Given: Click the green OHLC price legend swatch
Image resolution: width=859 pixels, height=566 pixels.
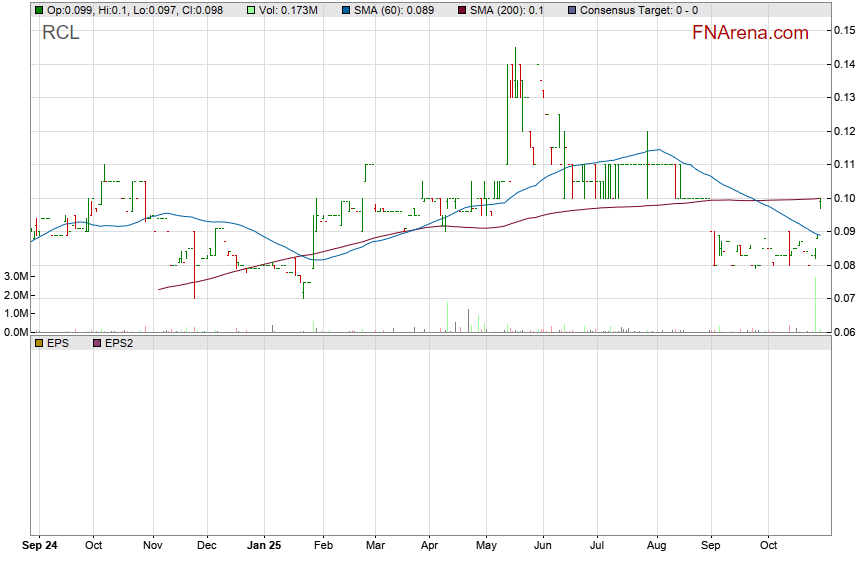Looking at the screenshot, I should click(39, 9).
